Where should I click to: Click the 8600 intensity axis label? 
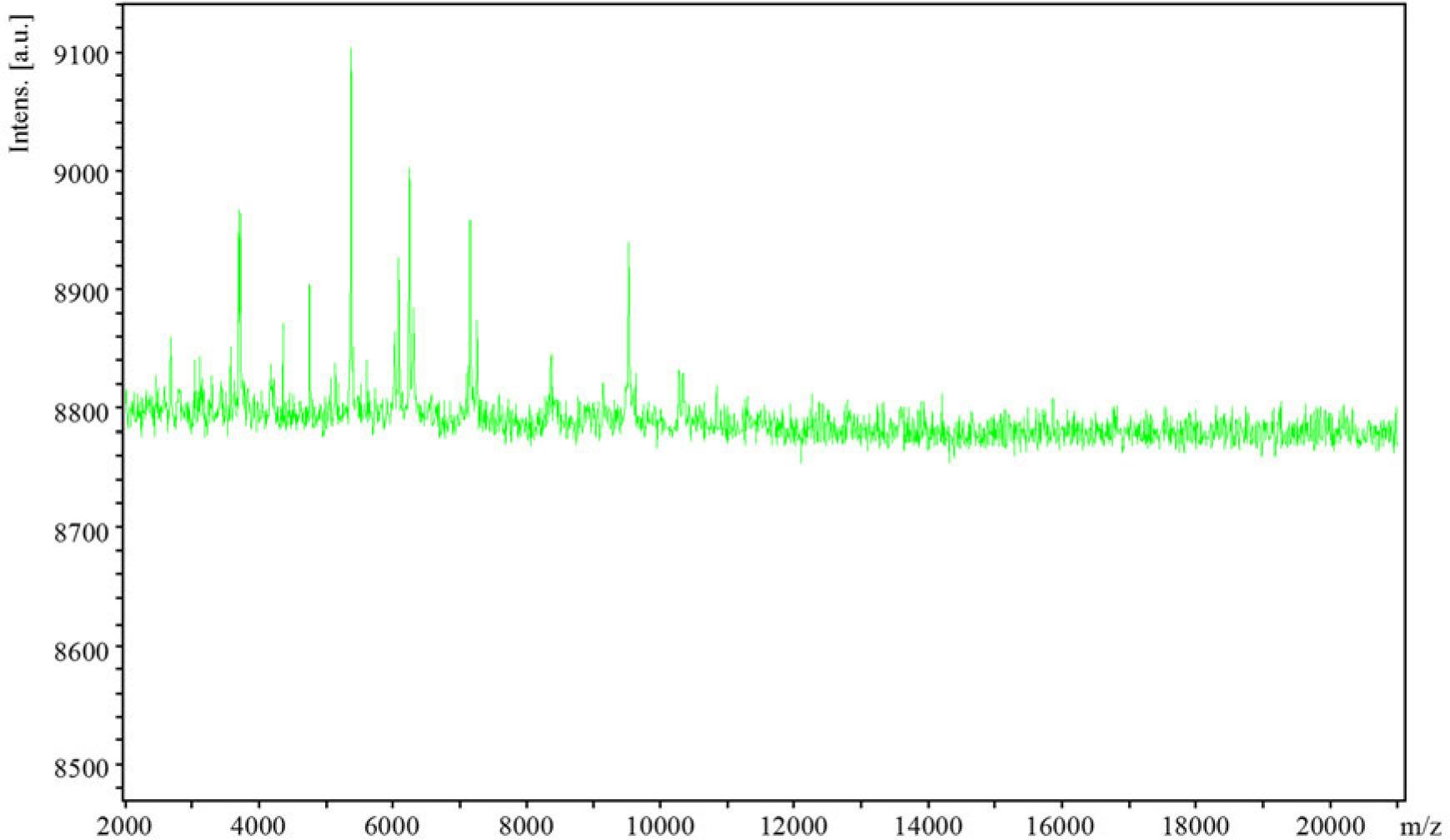click(80, 650)
